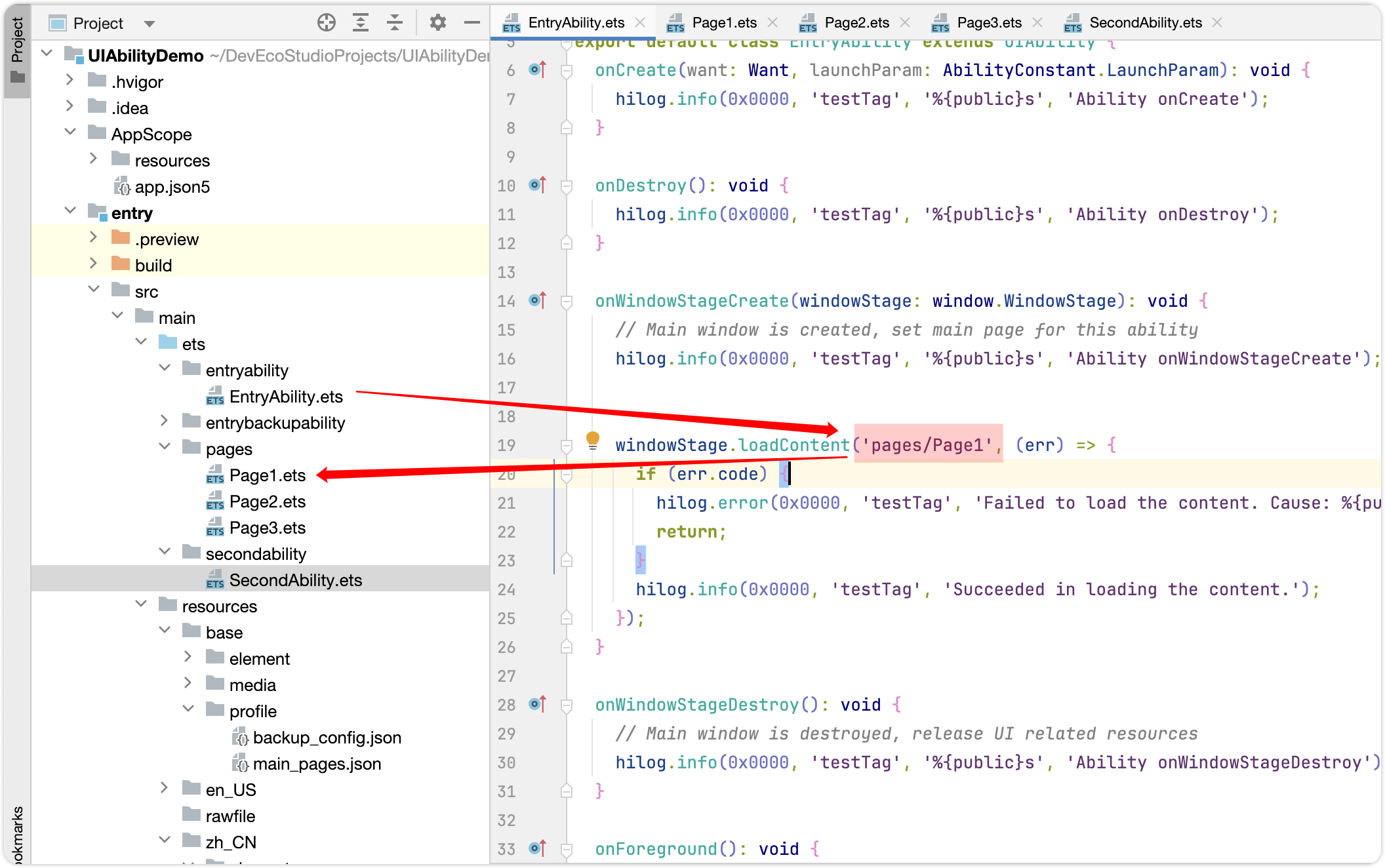
Task: Click the override gutter icon on line 14
Action: [x=537, y=300]
